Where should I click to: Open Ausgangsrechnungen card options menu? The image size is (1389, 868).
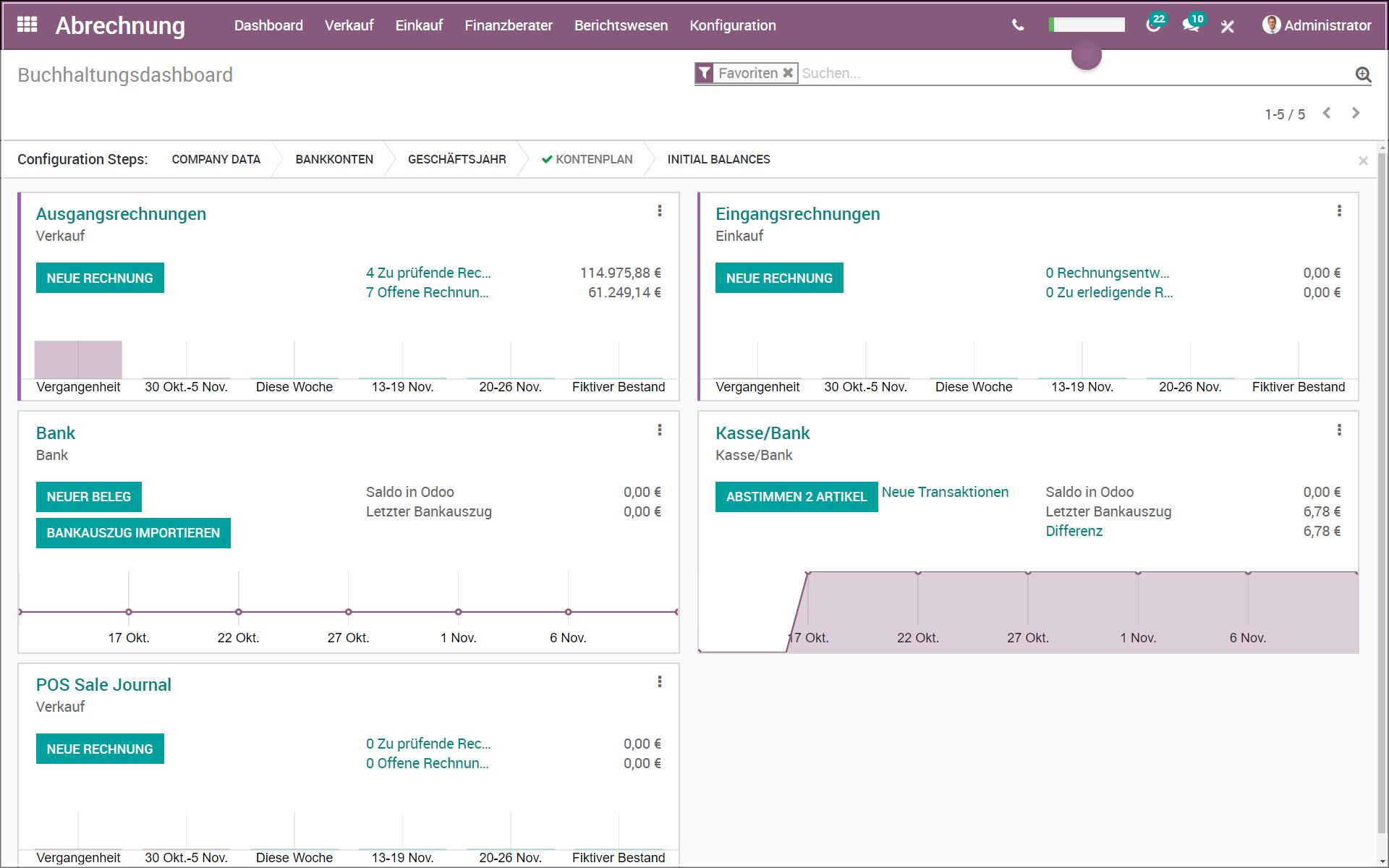click(x=659, y=210)
